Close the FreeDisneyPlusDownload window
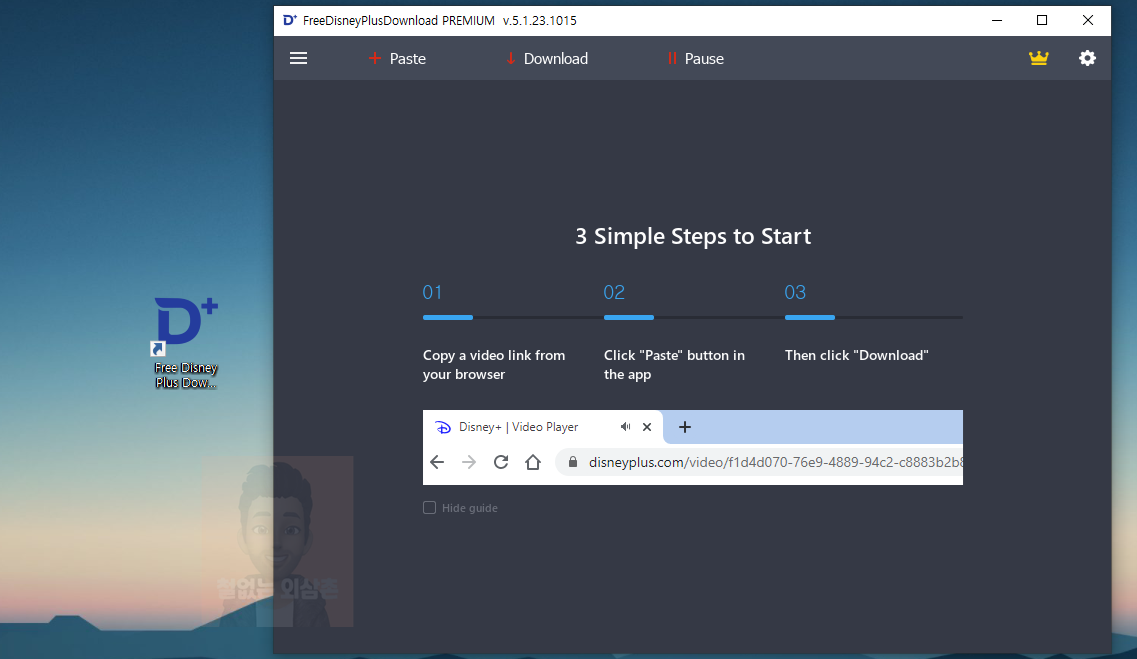The height and width of the screenshot is (659, 1137). pos(1088,20)
